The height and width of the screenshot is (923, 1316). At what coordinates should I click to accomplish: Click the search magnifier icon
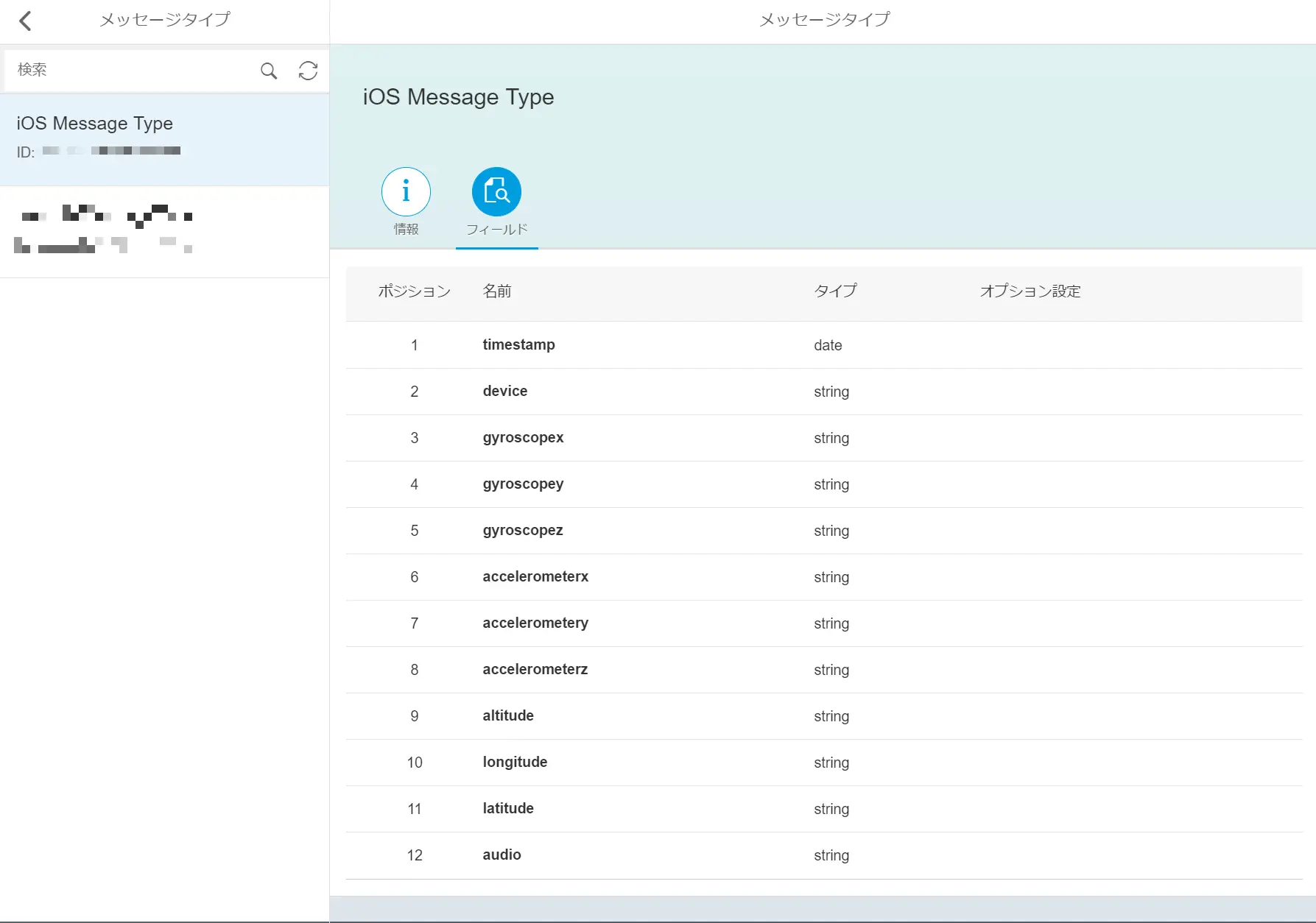pyautogui.click(x=269, y=71)
